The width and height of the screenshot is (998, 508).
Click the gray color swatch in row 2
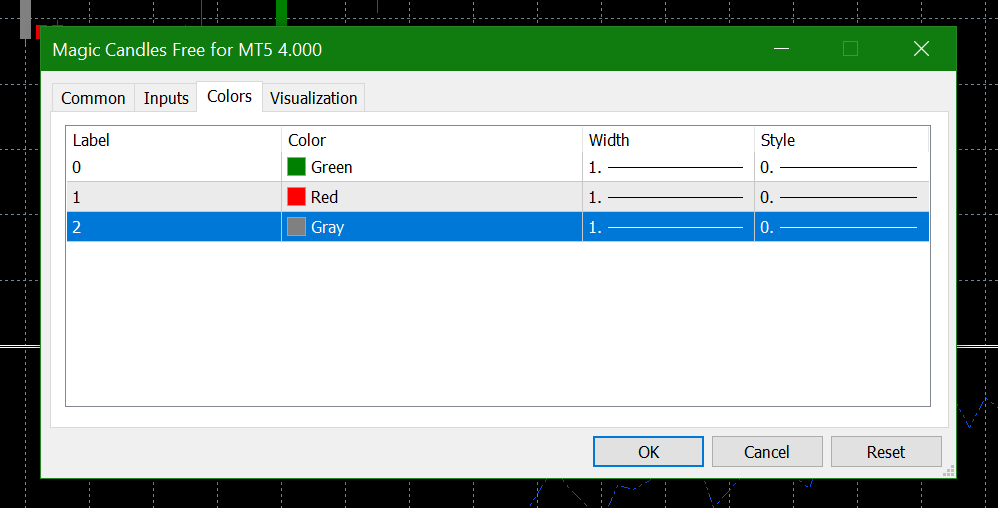(297, 227)
